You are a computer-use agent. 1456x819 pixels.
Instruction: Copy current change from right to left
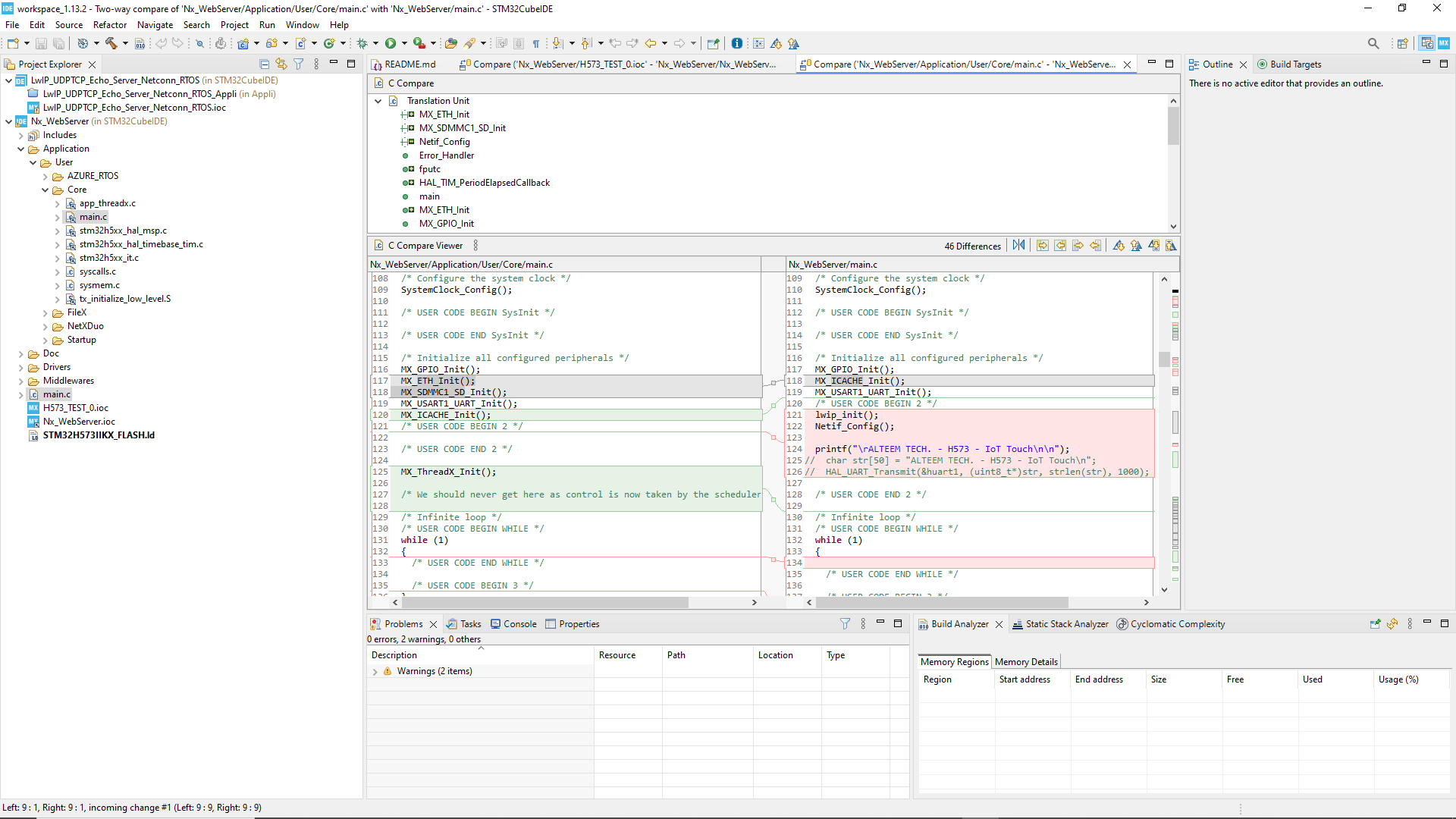pos(1095,245)
